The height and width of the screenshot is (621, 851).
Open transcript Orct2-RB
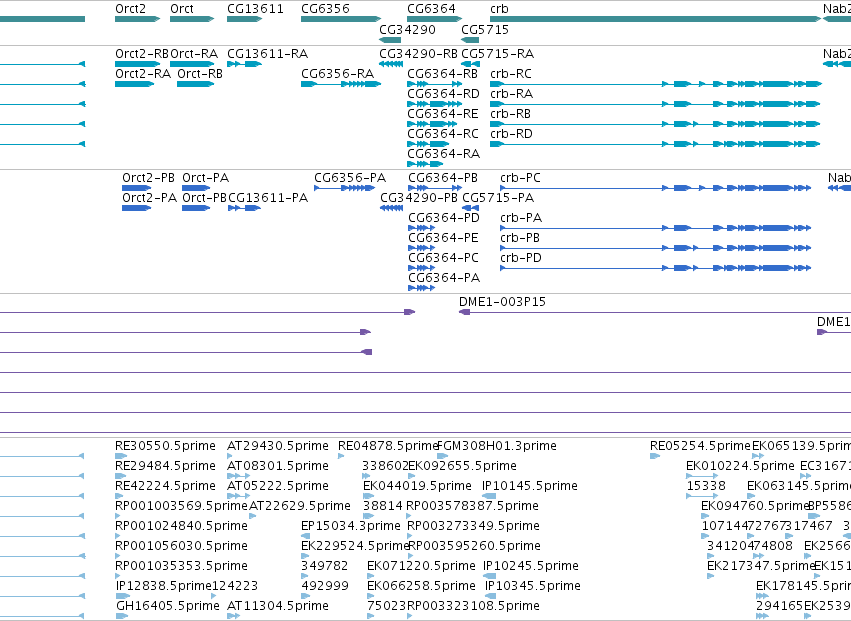(x=142, y=54)
